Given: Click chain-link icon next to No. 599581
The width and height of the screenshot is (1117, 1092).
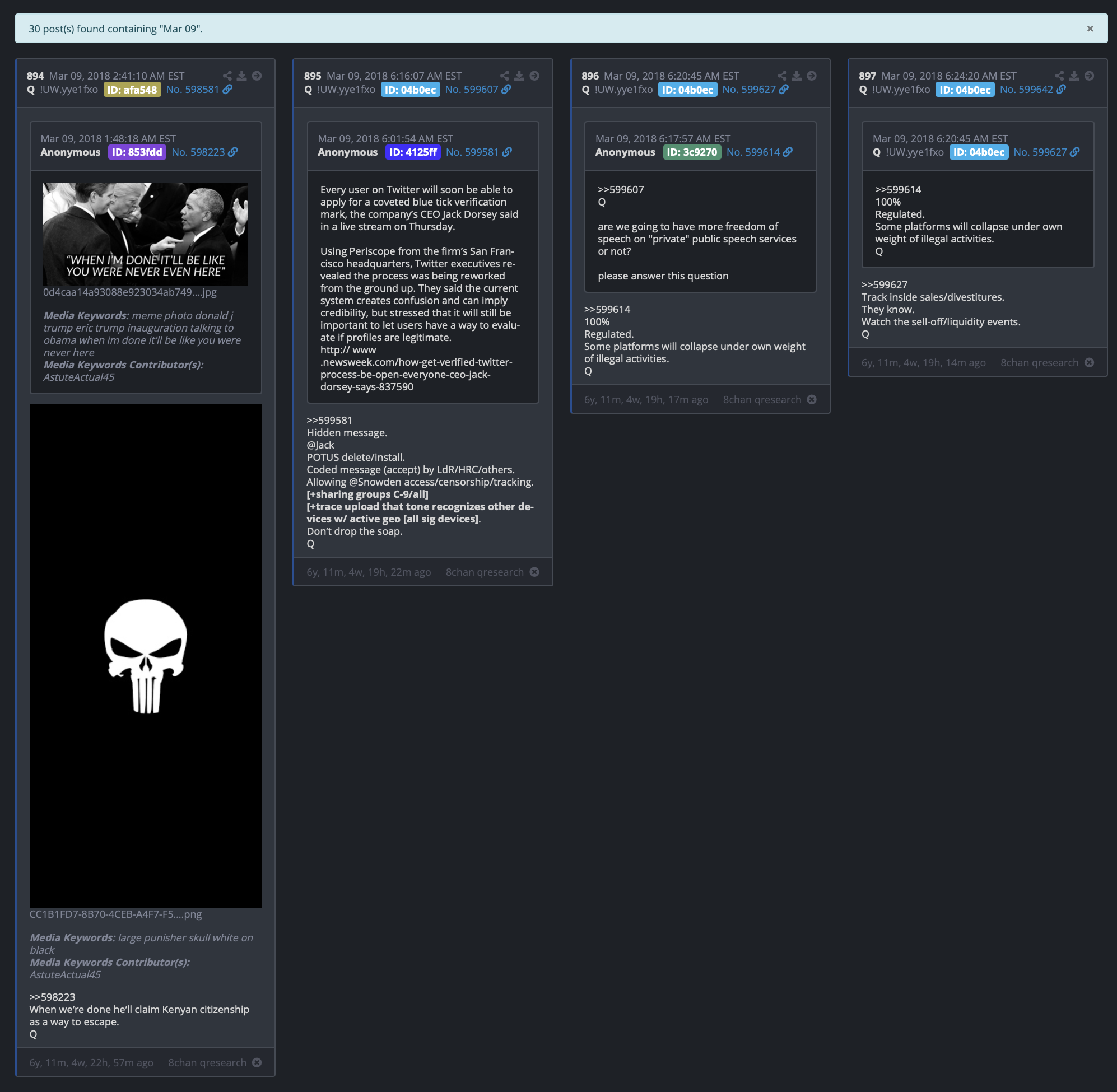Looking at the screenshot, I should 507,152.
